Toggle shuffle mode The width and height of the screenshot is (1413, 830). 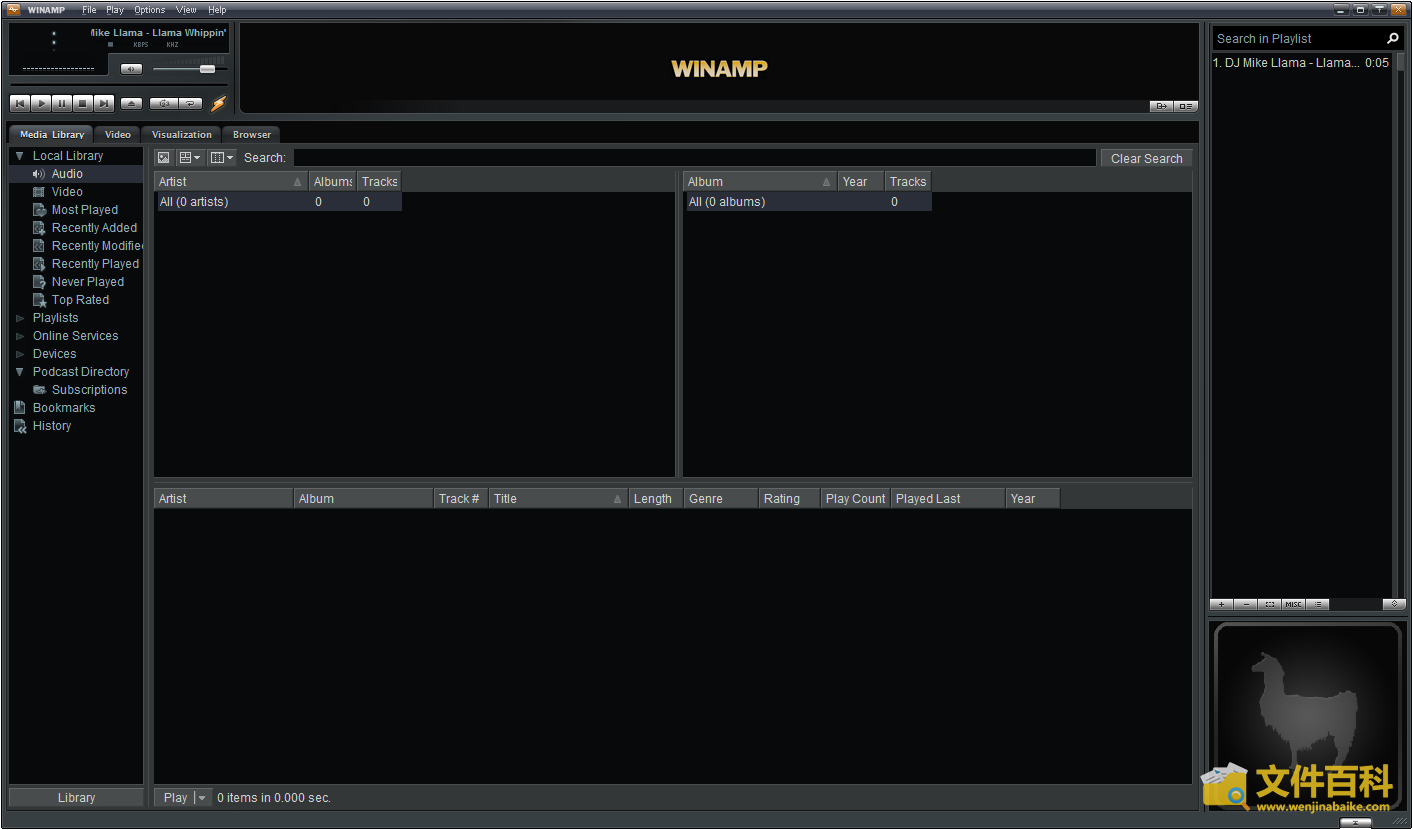(164, 103)
